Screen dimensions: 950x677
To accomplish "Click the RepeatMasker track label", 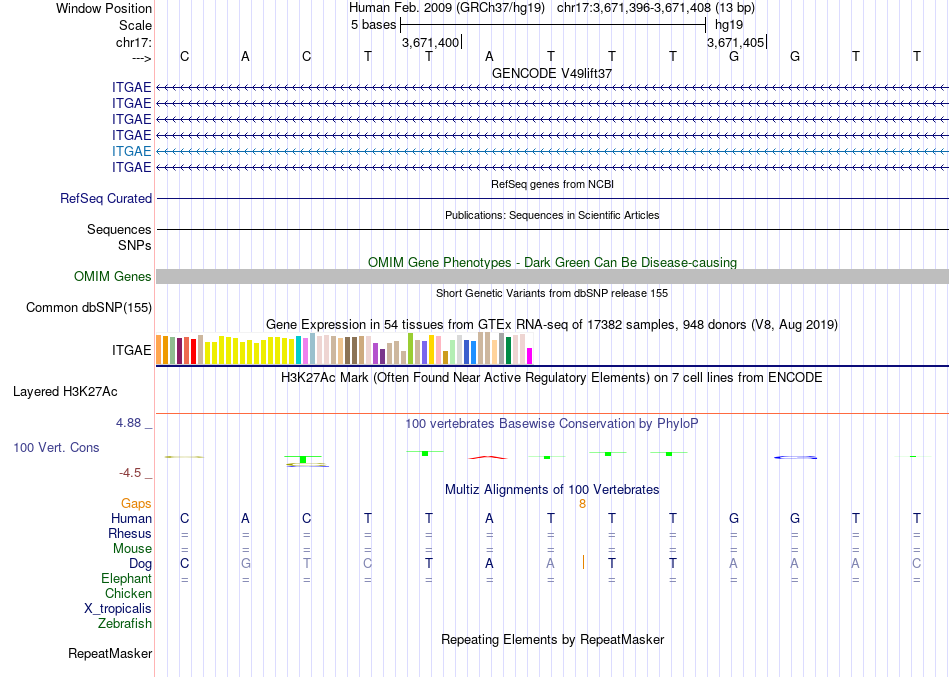I will tap(110, 653).
